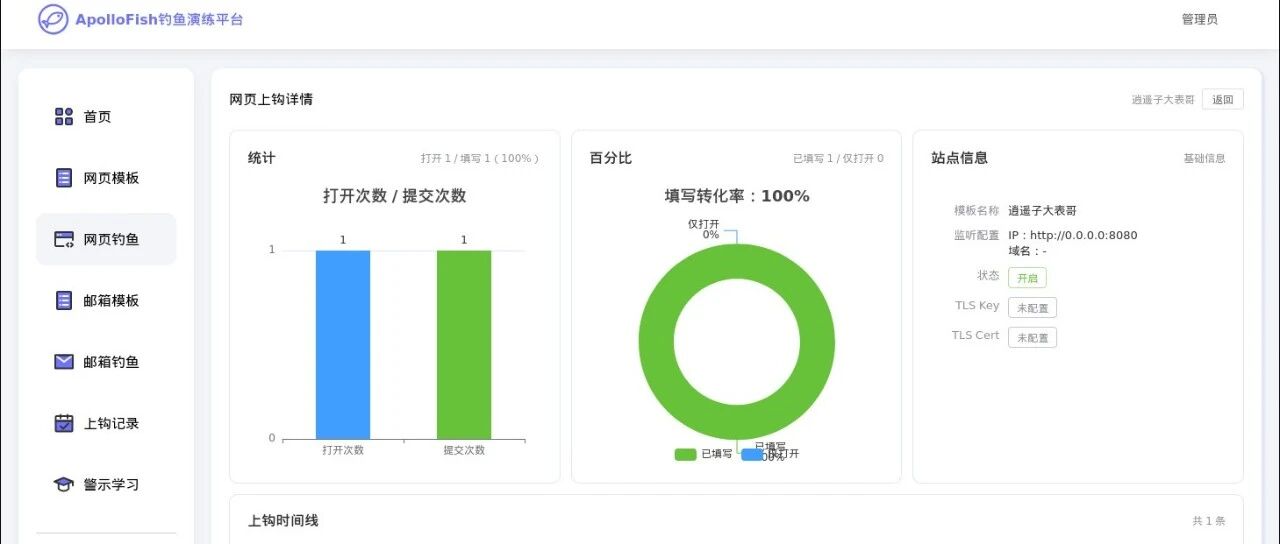This screenshot has height=544, width=1280.
Task: Click the 邮箱模板 document icon
Action: (64, 300)
